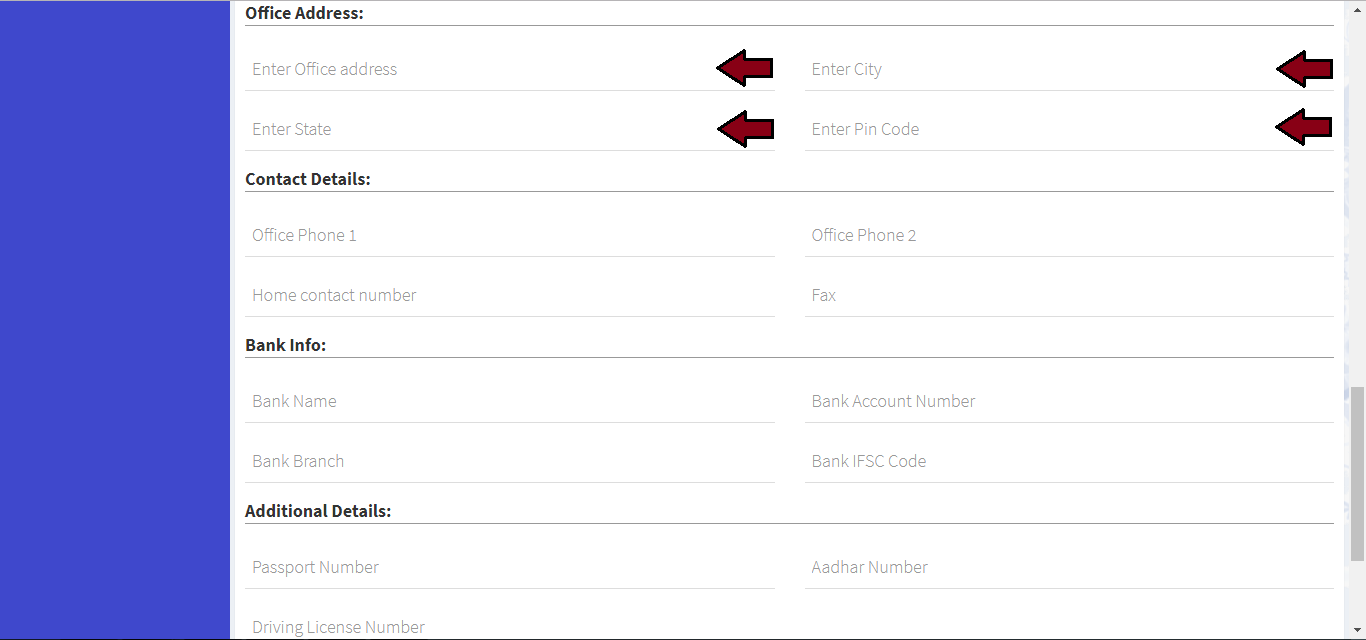Click the Aadhar Number input
This screenshot has height=640, width=1366.
pos(1068,567)
